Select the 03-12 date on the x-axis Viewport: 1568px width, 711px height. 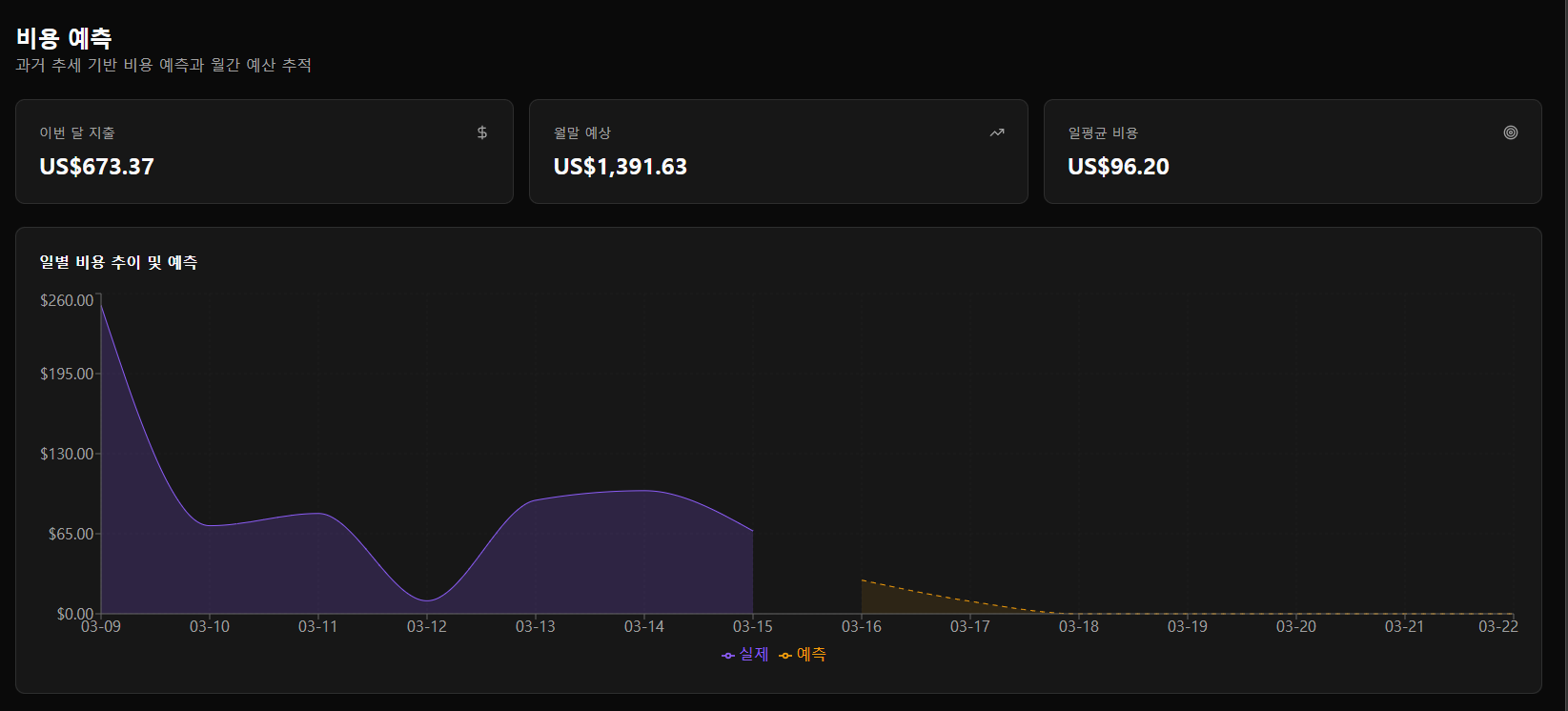coord(427,626)
